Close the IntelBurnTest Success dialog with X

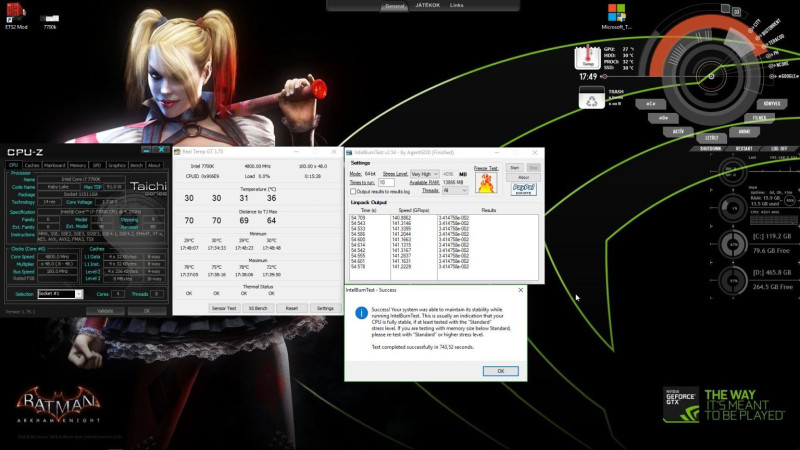[x=520, y=290]
